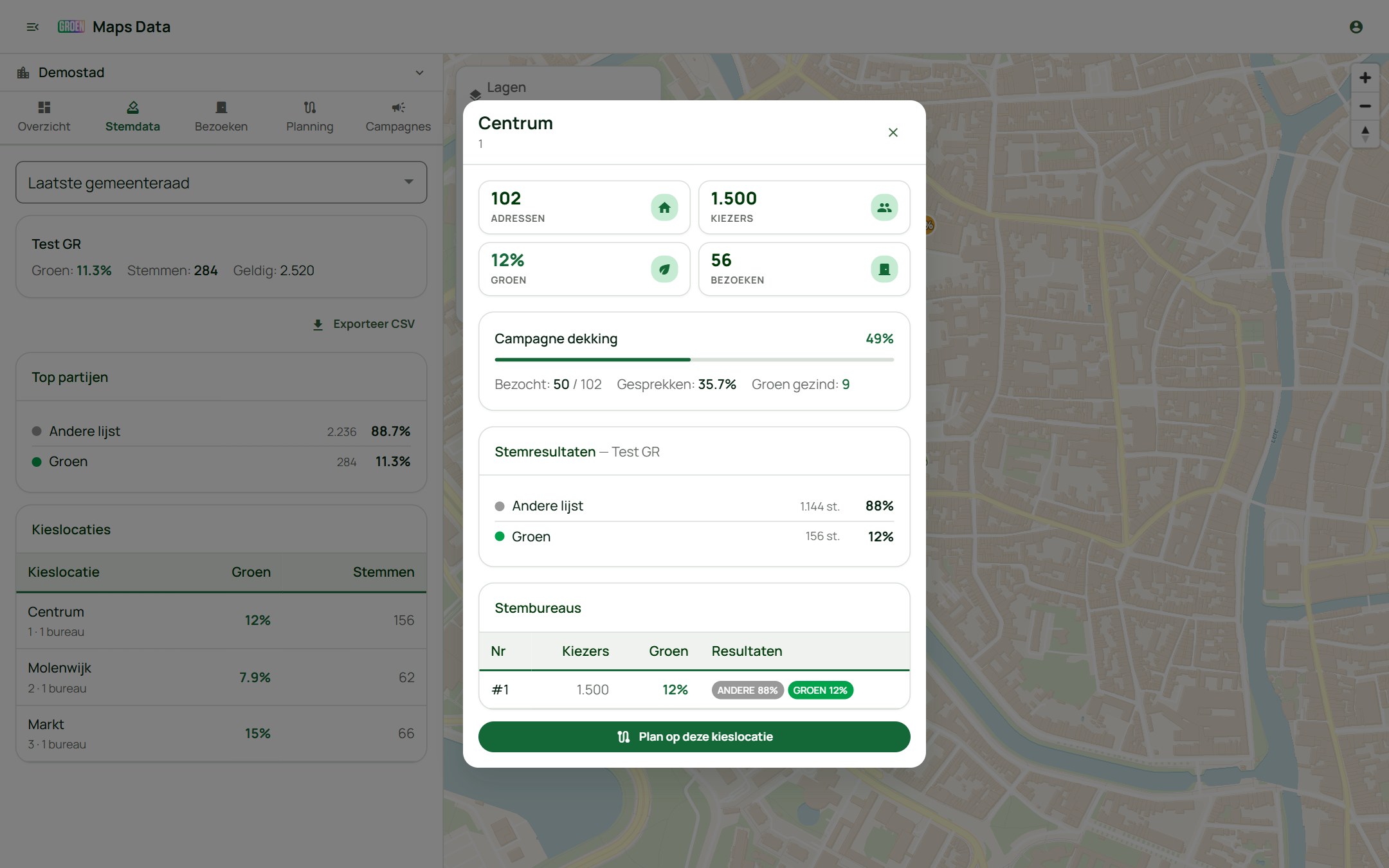Click Andere lijst in Top partijen
Viewport: 1389px width, 868px height.
pyautogui.click(x=221, y=431)
